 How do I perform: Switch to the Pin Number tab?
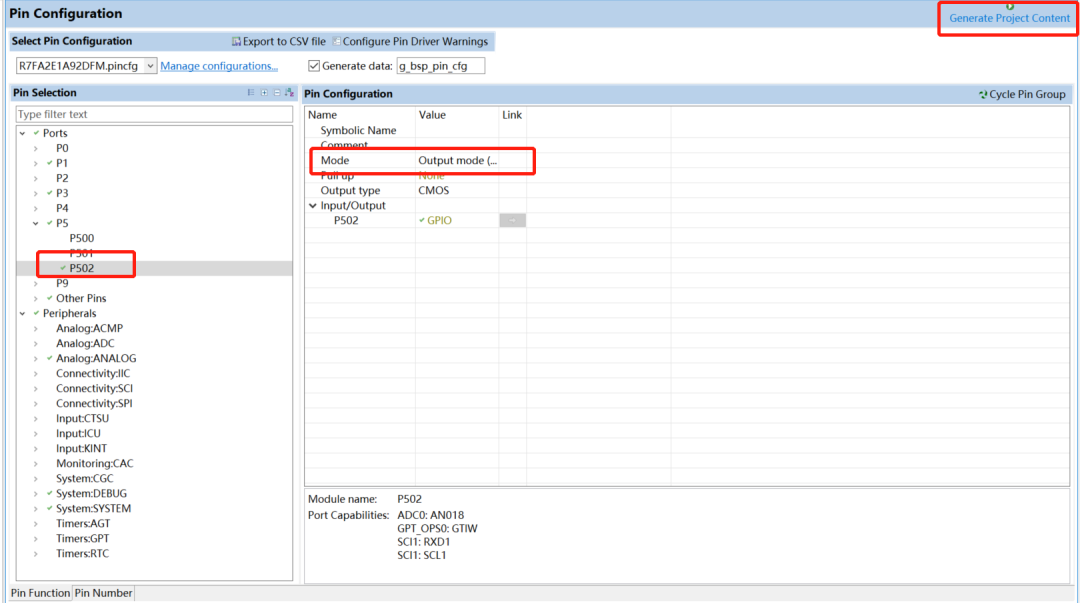coord(103,593)
